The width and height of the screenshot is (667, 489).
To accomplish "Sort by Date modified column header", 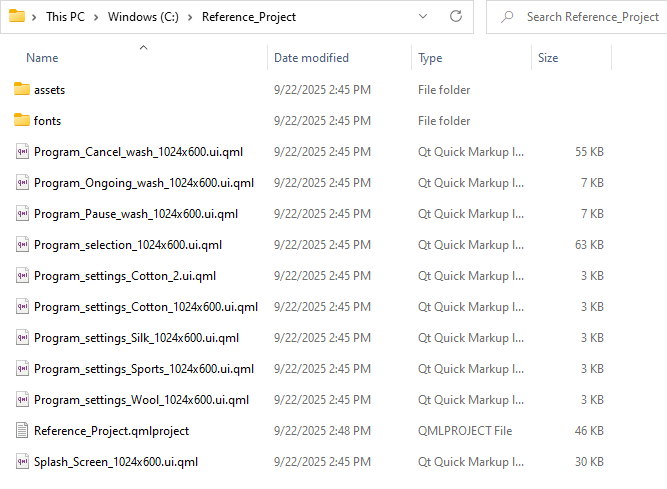I will click(x=311, y=58).
